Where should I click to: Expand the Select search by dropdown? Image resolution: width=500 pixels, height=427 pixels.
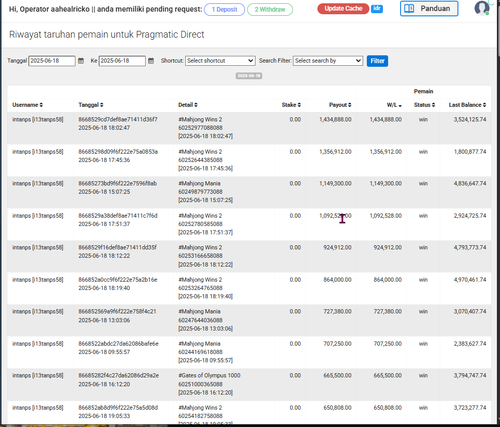point(328,61)
